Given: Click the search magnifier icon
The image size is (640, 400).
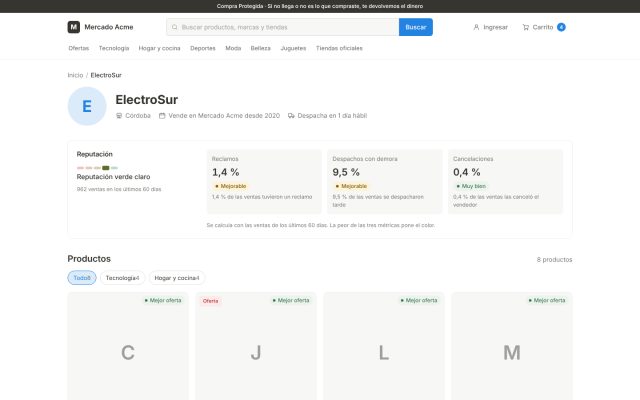Looking at the screenshot, I should coord(175,27).
